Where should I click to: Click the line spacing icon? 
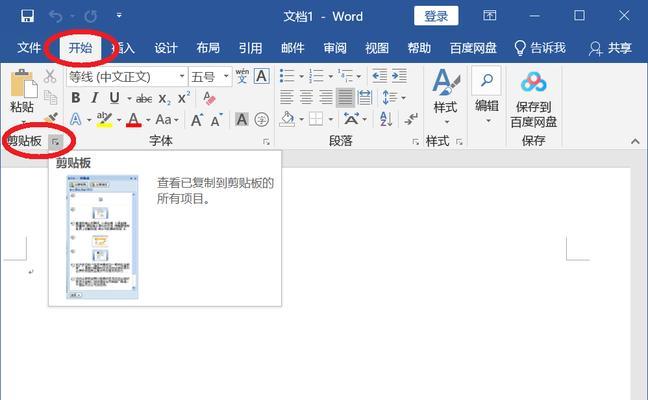coord(390,98)
